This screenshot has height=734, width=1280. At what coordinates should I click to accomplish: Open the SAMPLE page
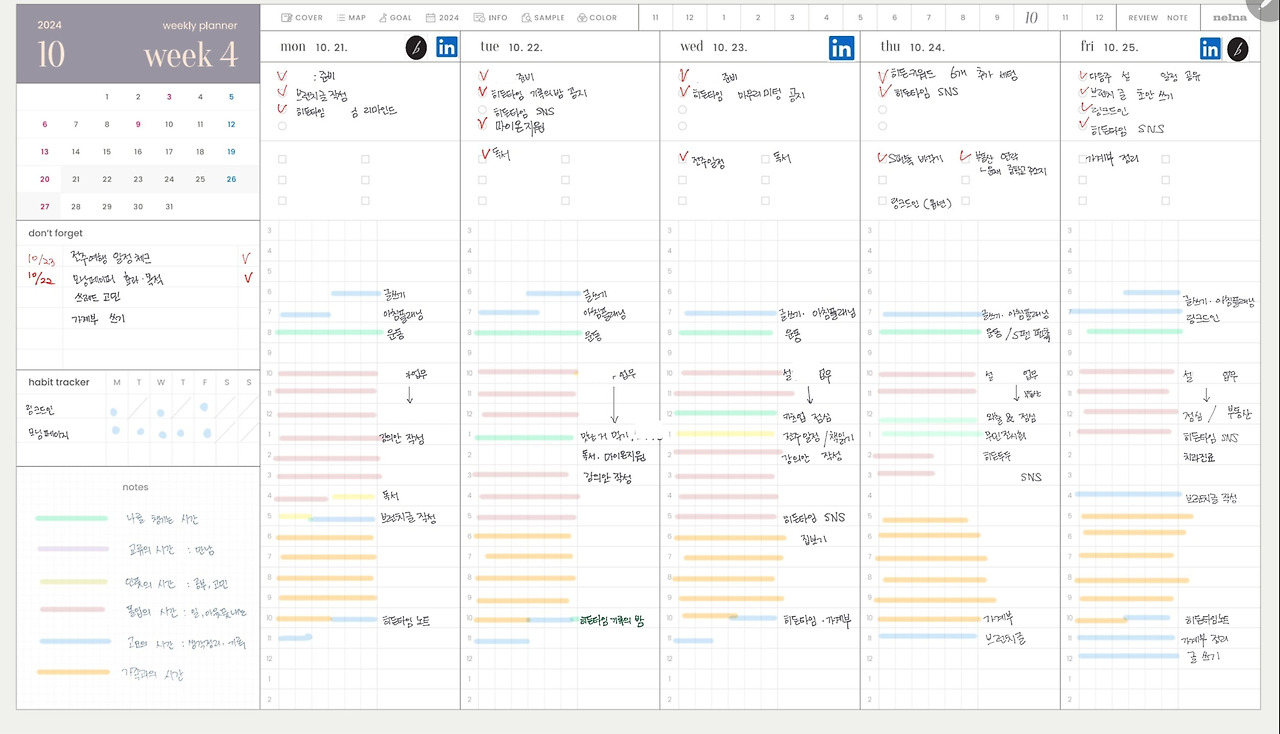tap(542, 18)
